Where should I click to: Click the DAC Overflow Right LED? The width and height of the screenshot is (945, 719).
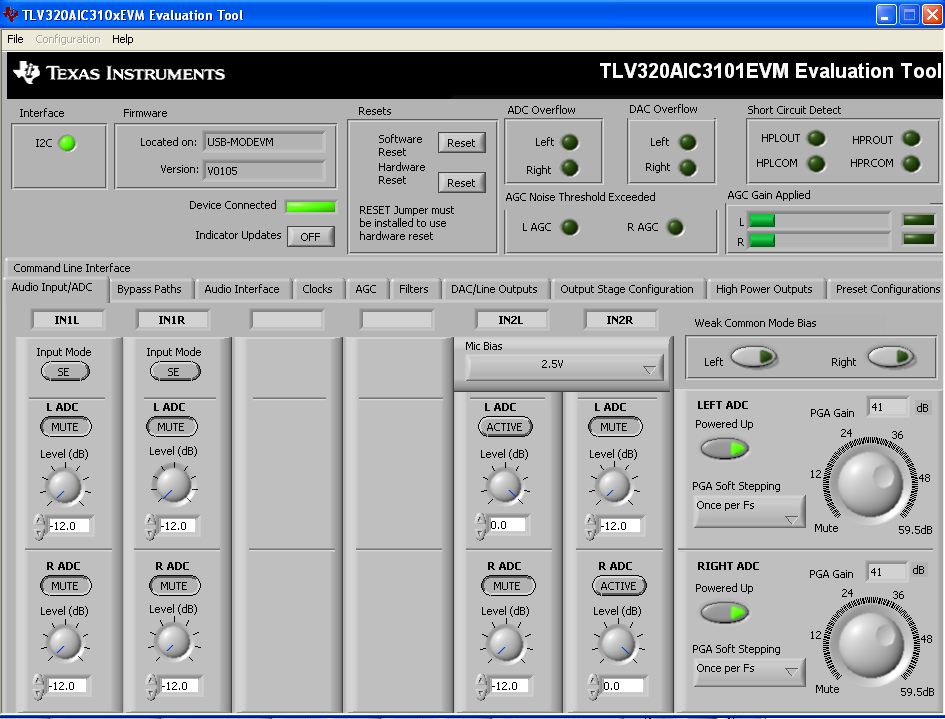pos(687,167)
